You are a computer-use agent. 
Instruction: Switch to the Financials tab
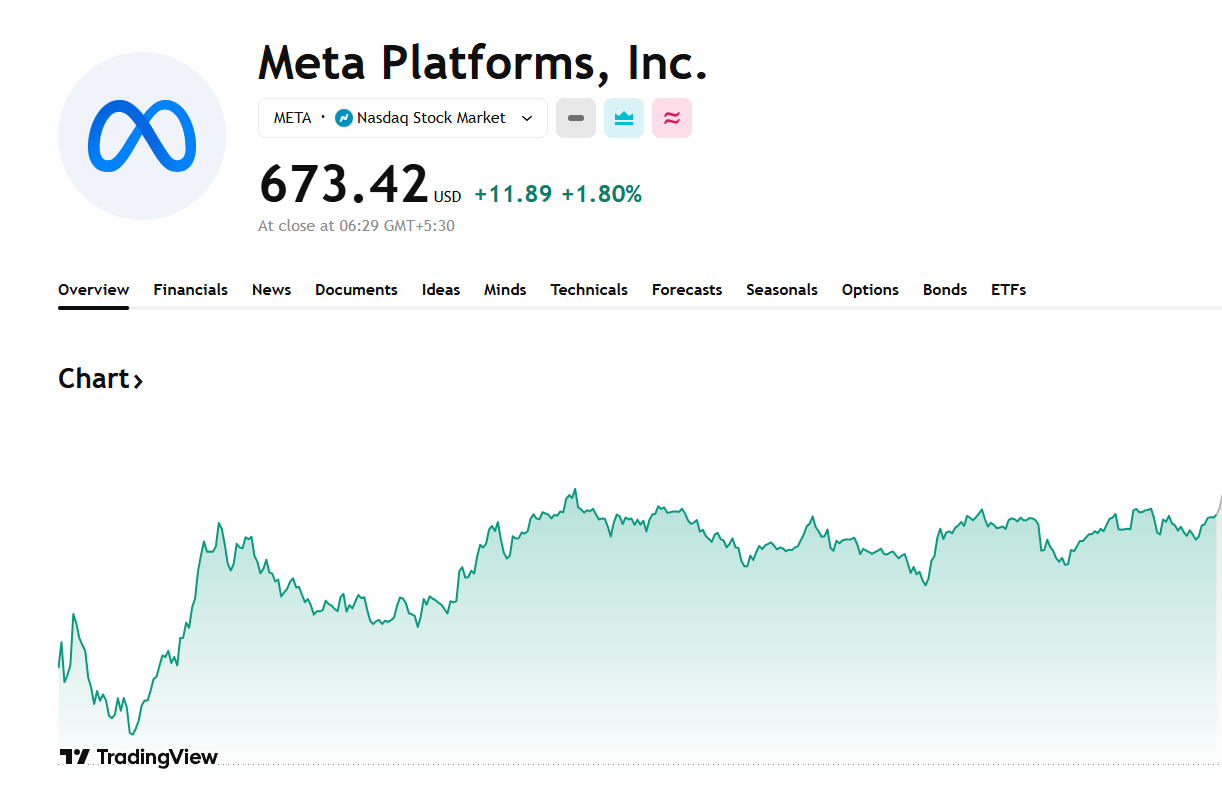pos(190,290)
